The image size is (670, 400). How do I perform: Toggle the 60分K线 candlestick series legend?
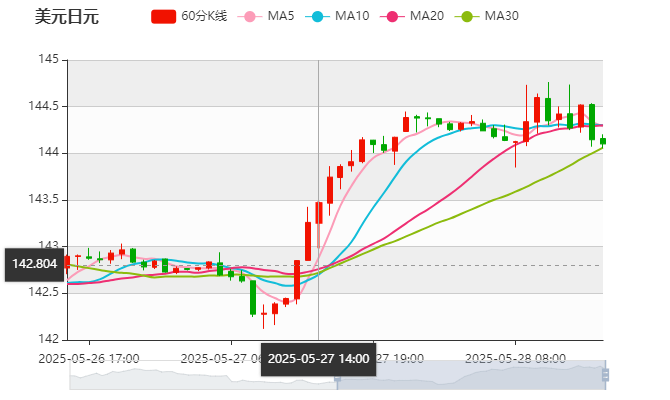click(189, 16)
